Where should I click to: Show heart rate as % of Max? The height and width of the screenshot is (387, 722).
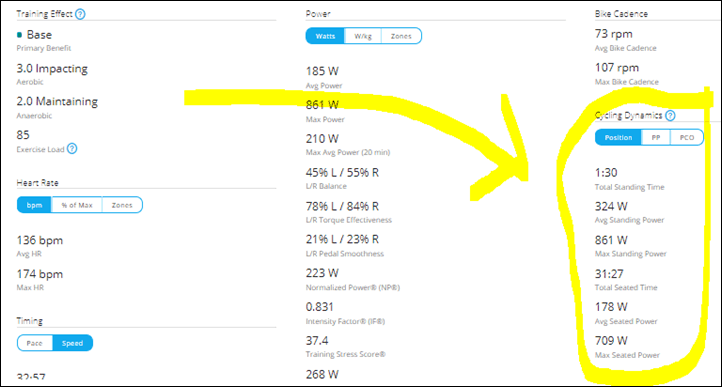(77, 205)
